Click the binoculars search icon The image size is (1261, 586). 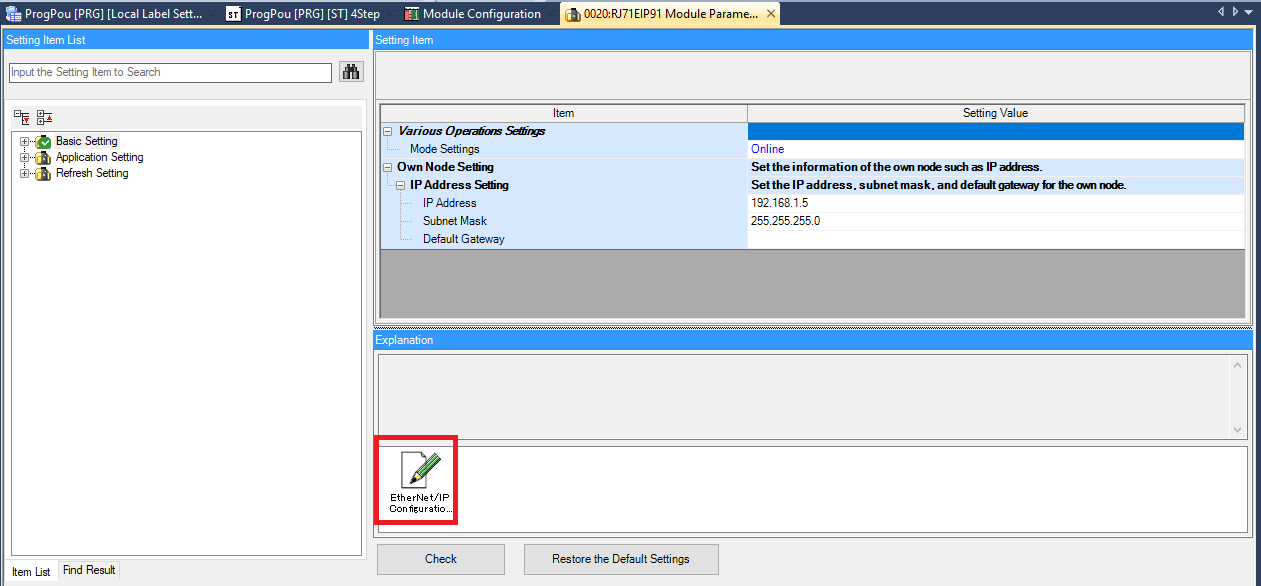tap(351, 72)
